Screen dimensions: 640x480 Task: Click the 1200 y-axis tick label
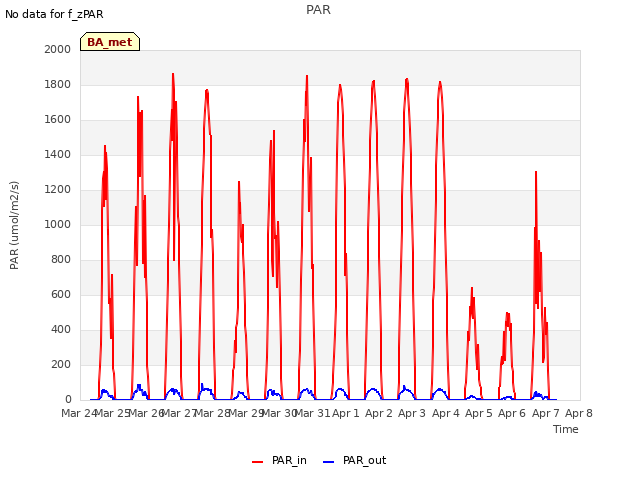[58, 189]
